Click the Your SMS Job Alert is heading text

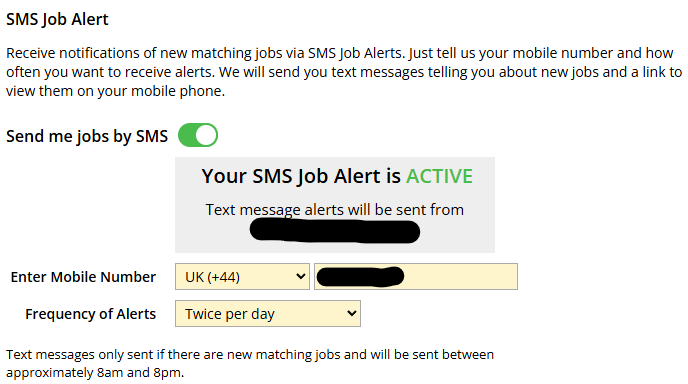point(301,176)
